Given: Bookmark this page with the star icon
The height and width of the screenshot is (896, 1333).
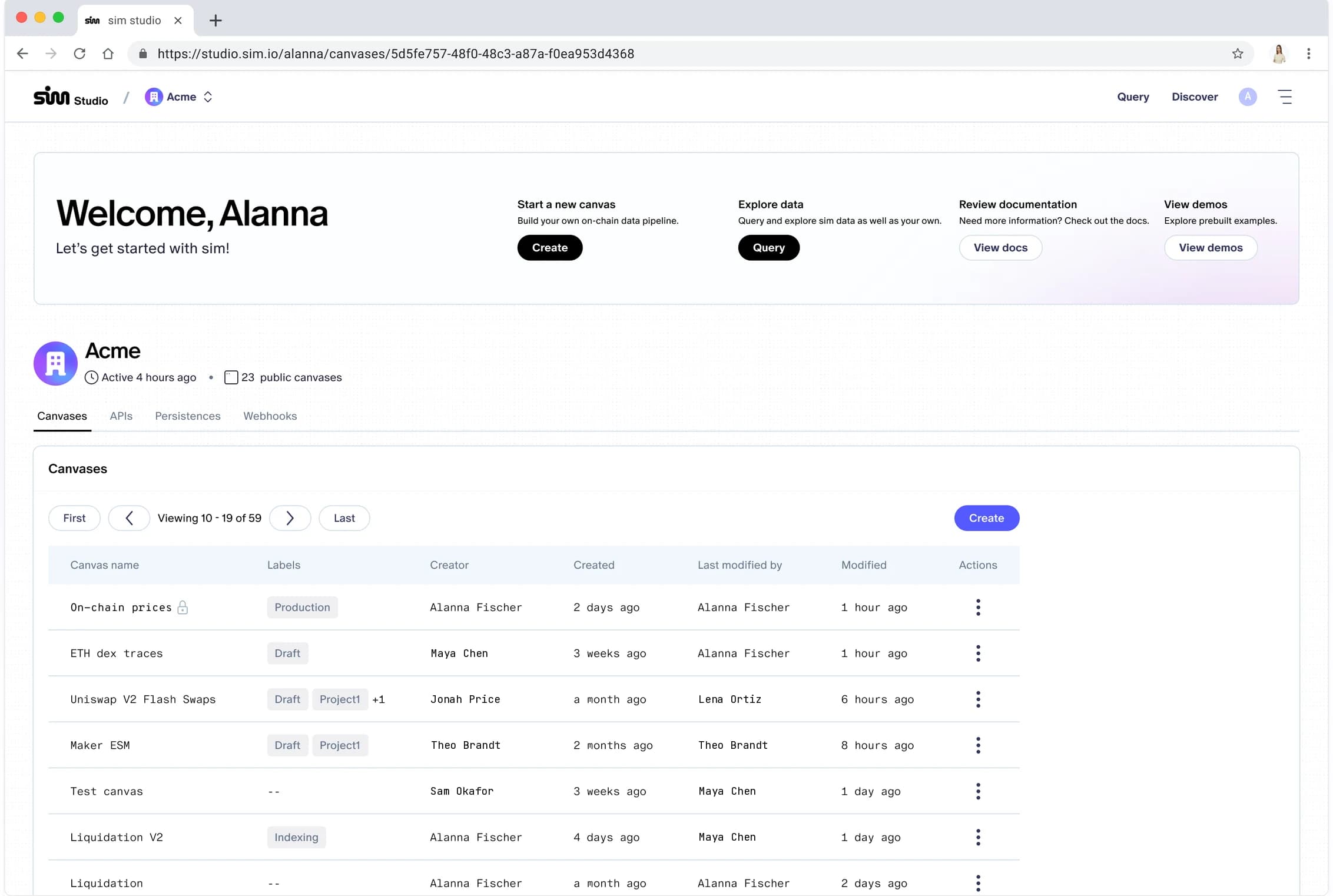Looking at the screenshot, I should click(x=1237, y=54).
